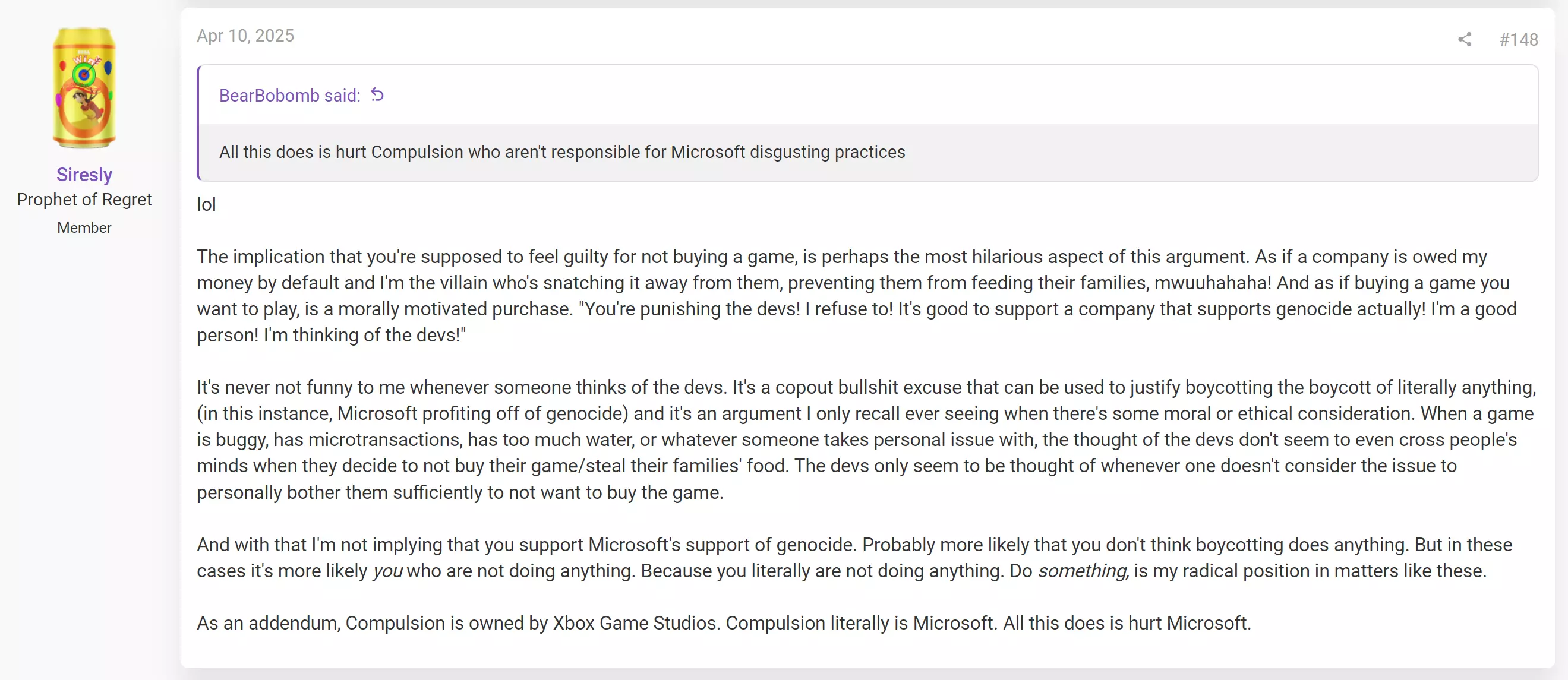
Task: Click the italicized word "you" in the post
Action: pyautogui.click(x=387, y=571)
